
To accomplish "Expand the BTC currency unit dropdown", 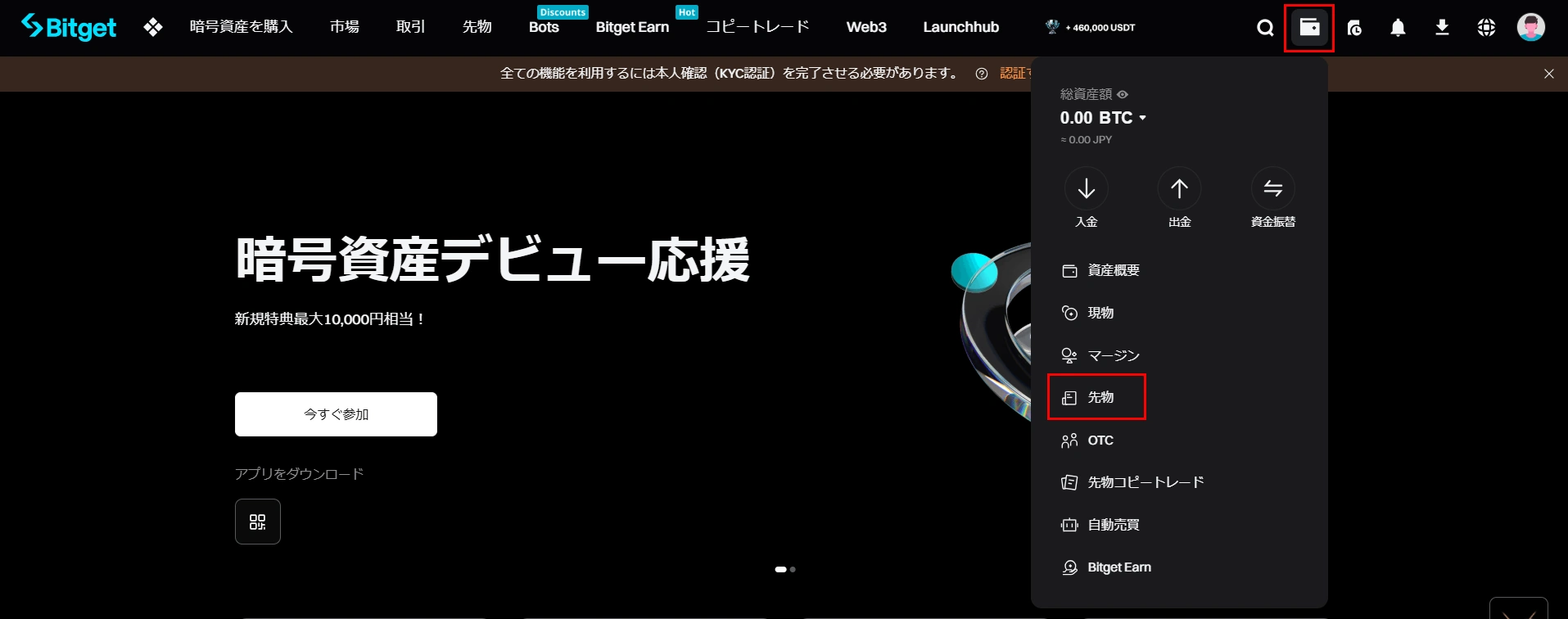I will 1142,118.
